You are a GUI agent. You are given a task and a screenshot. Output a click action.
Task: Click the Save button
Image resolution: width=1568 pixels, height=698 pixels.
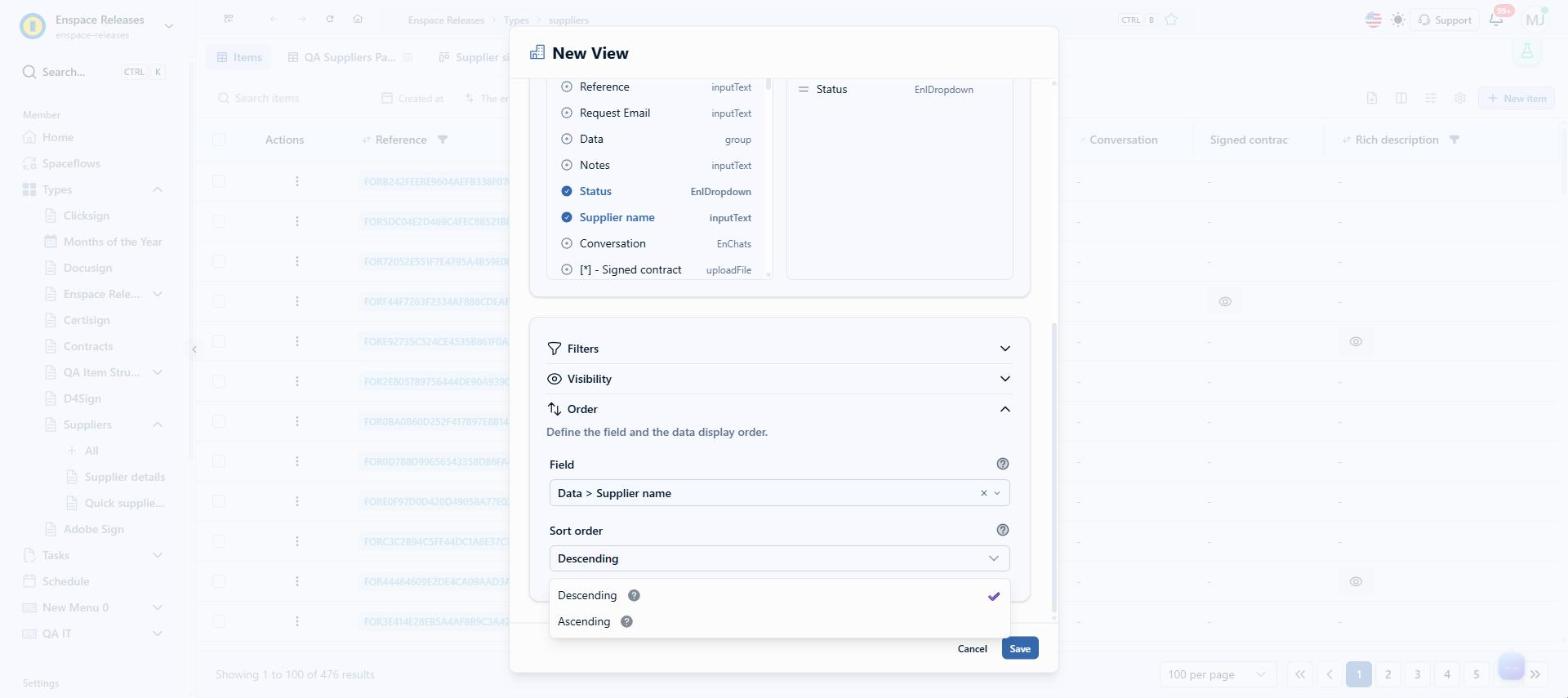[1019, 648]
